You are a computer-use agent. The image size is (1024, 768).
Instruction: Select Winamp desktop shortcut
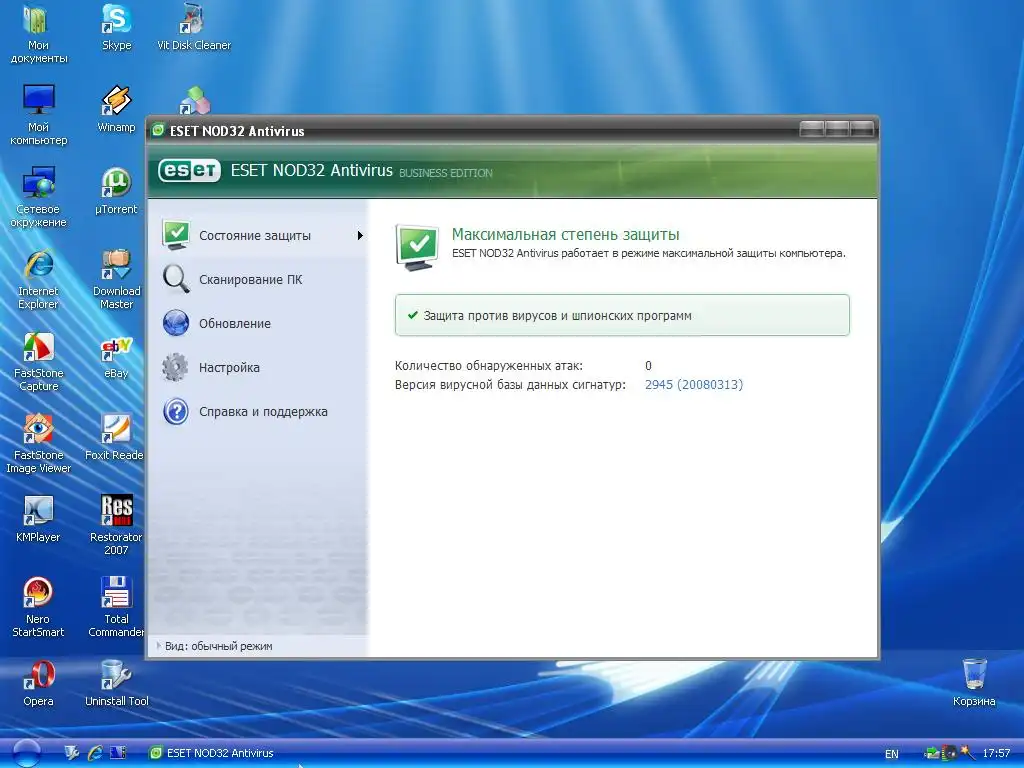(x=116, y=109)
